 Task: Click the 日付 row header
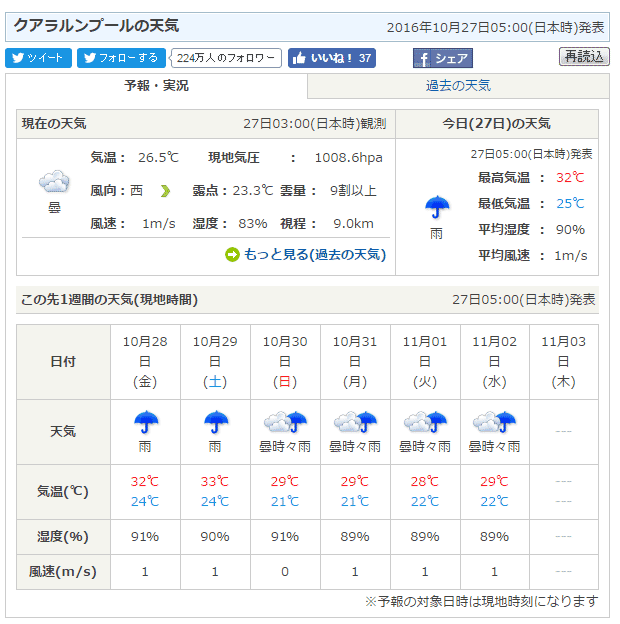pos(63,362)
